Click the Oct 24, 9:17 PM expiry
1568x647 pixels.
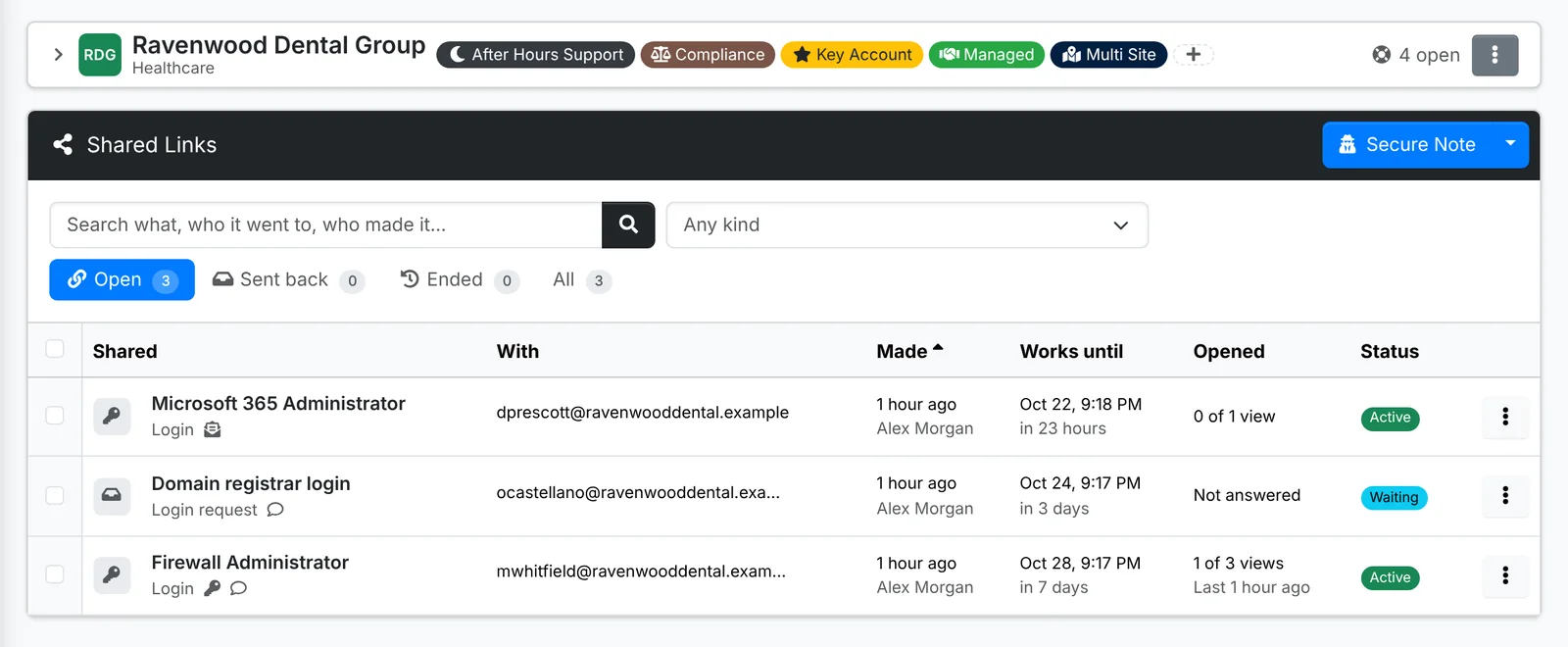[1080, 483]
